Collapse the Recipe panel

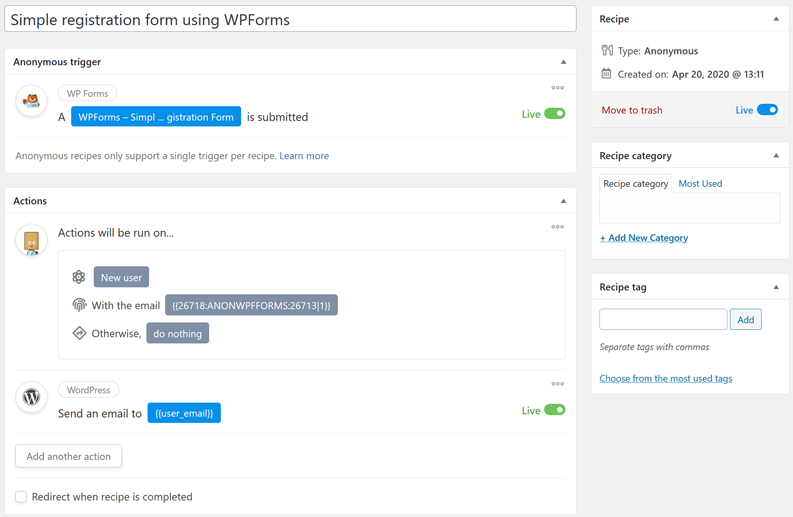[x=776, y=19]
